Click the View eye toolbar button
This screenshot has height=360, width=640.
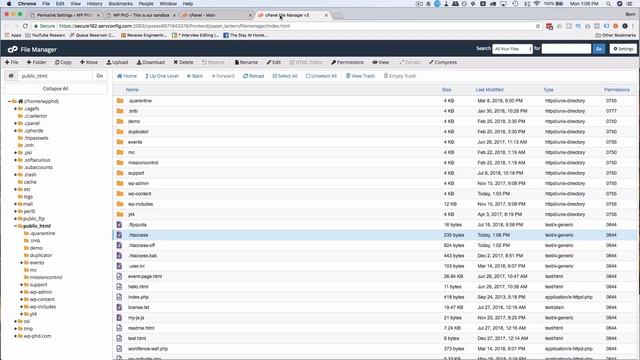click(380, 62)
